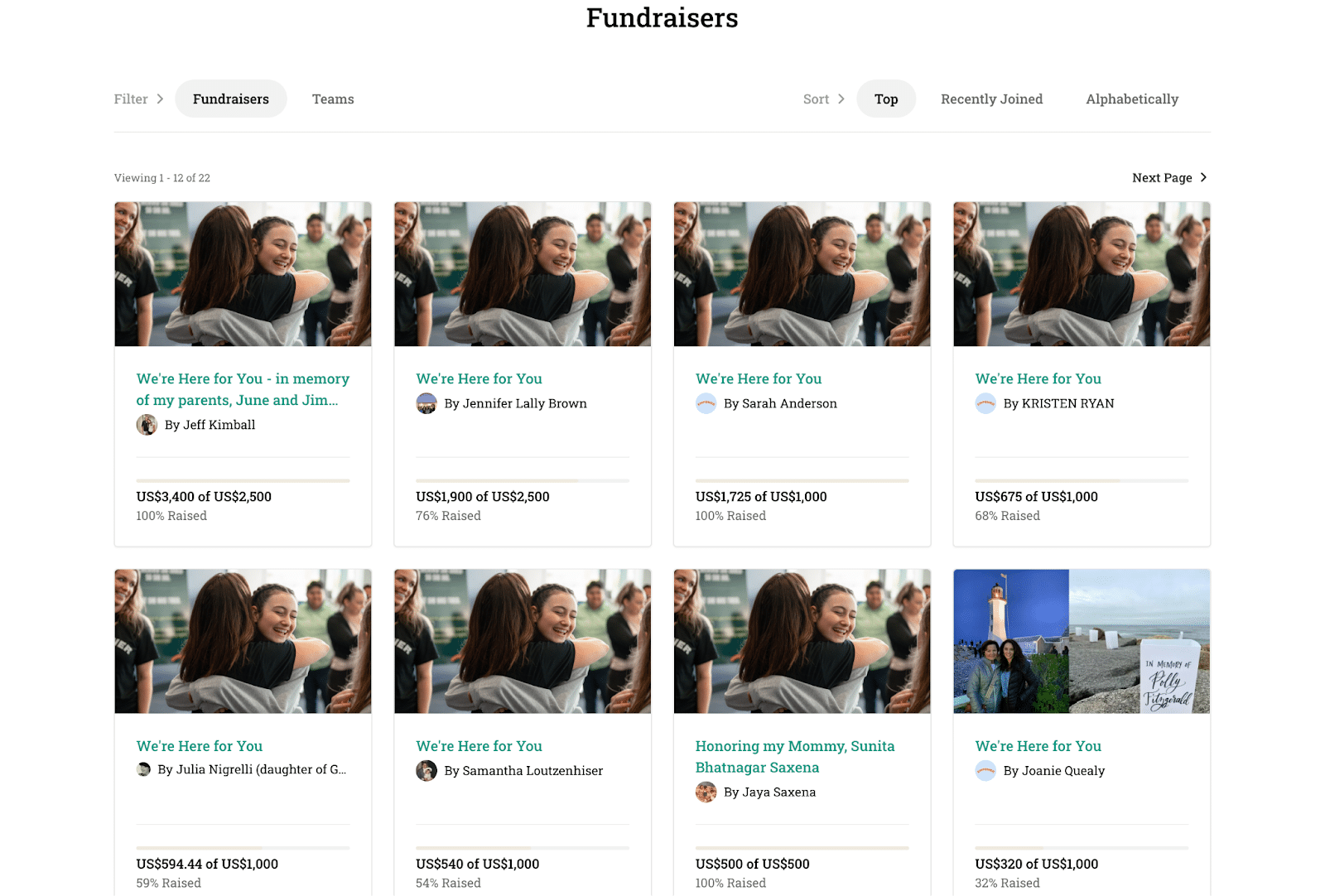The image size is (1325, 896).
Task: Open Jeff Kimball's memorial fundraiser link
Action: pos(242,389)
